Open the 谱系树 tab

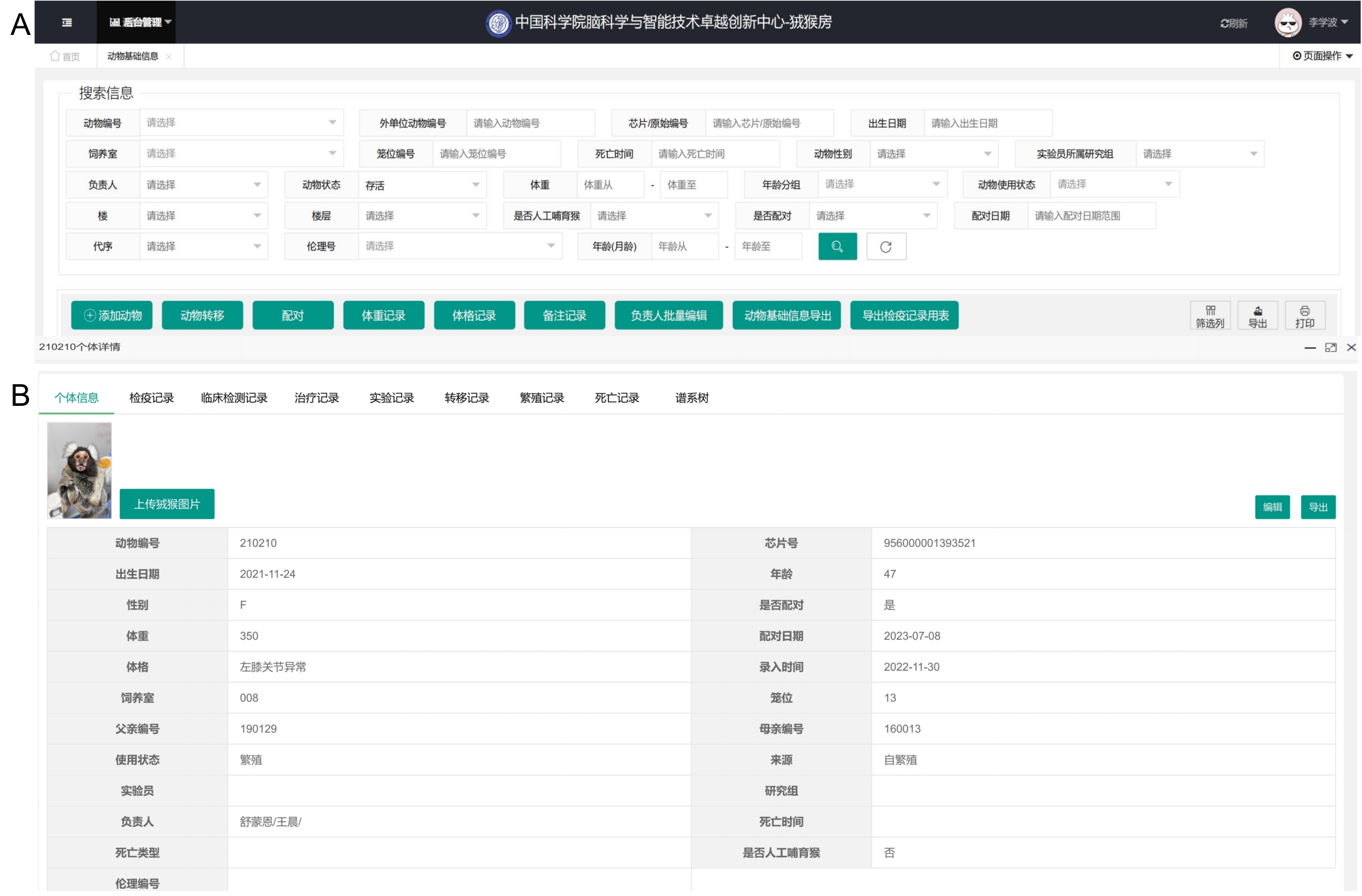click(692, 398)
